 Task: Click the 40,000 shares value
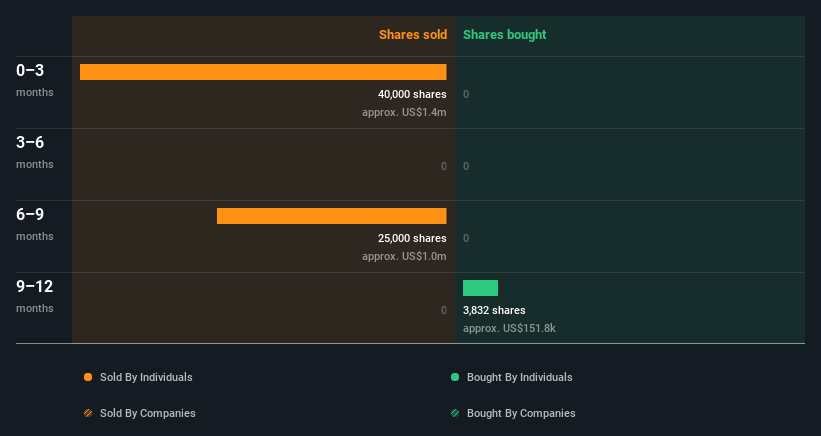[412, 94]
